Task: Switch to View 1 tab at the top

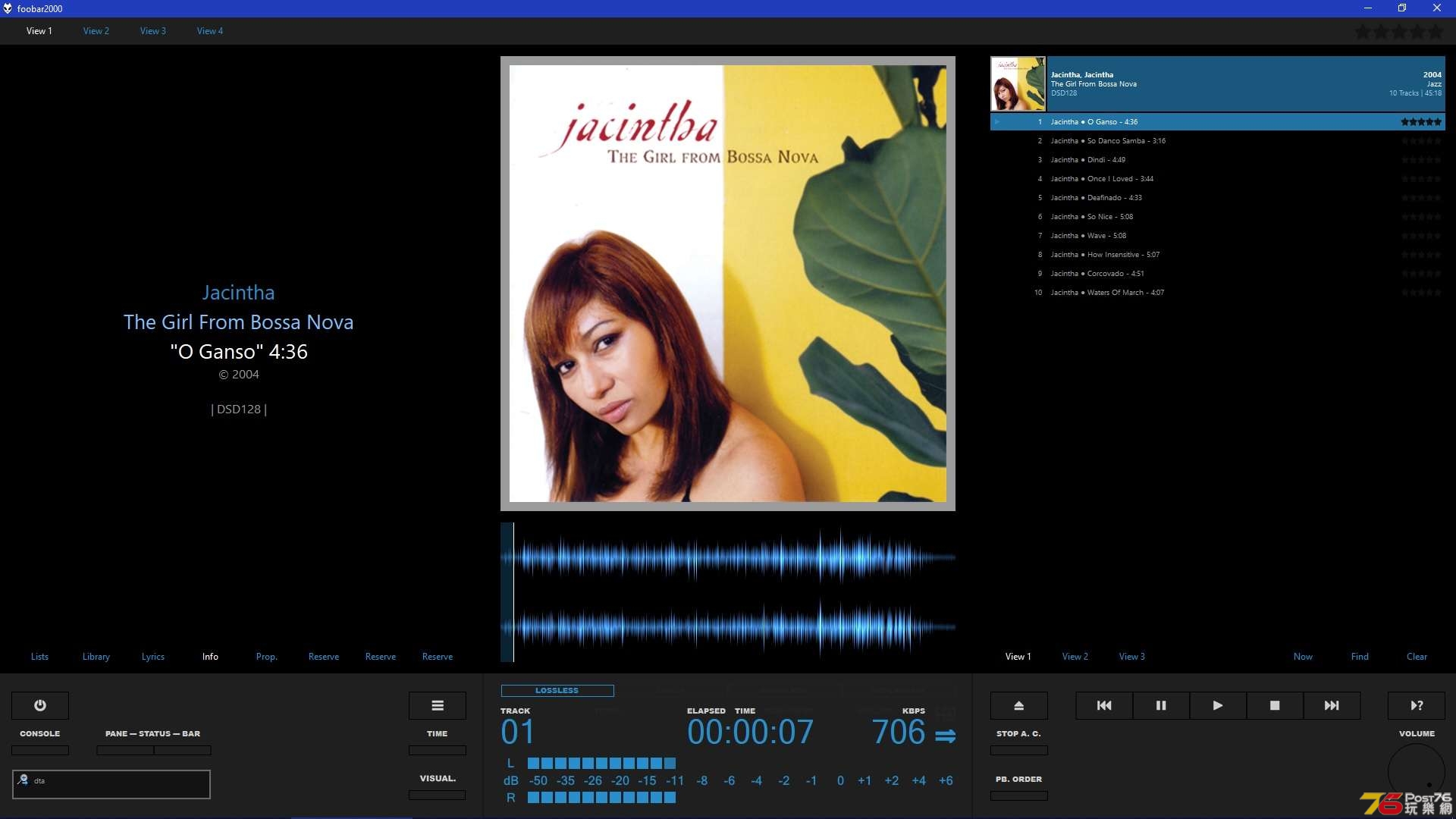Action: pyautogui.click(x=39, y=31)
